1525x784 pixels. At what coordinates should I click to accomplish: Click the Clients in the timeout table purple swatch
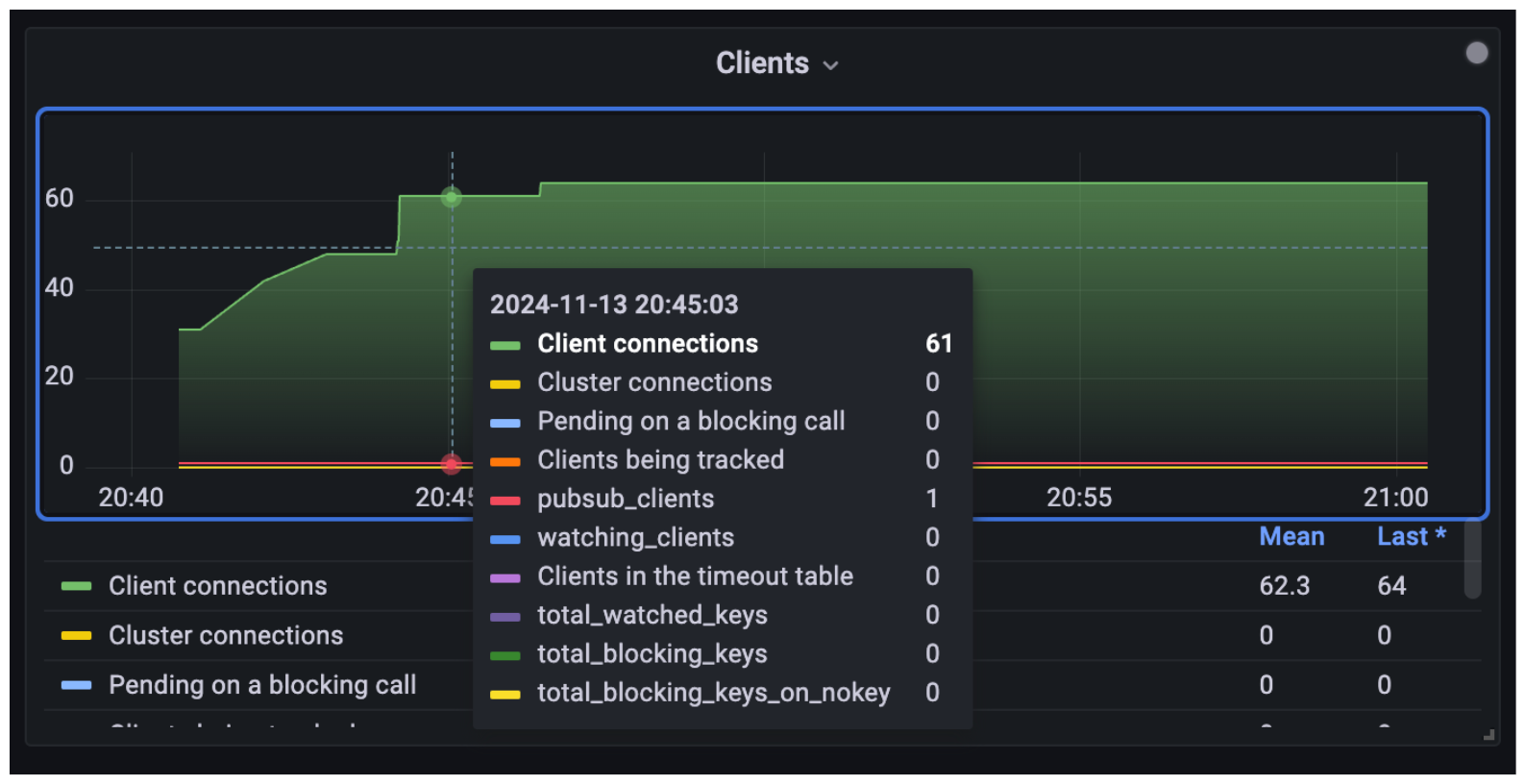click(x=504, y=577)
